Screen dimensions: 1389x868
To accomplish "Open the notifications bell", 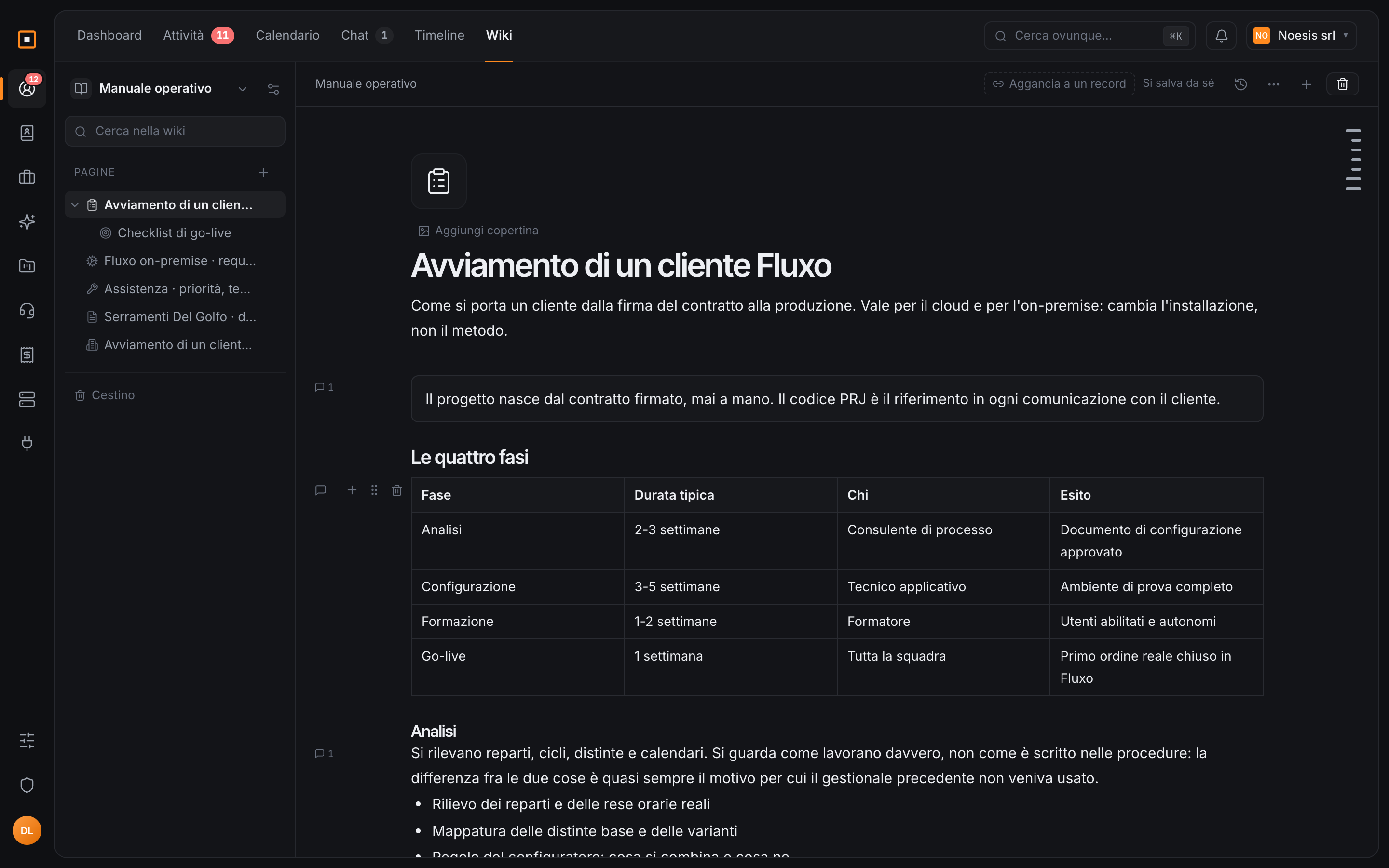I will click(x=1221, y=36).
